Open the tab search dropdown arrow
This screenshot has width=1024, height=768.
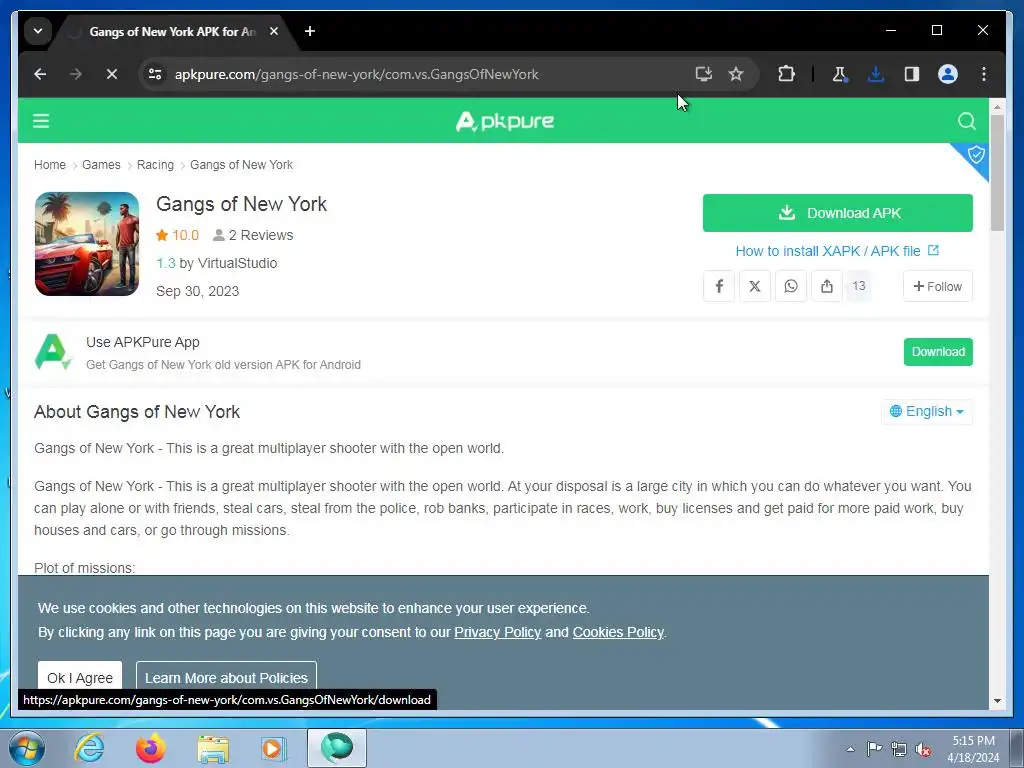[38, 31]
